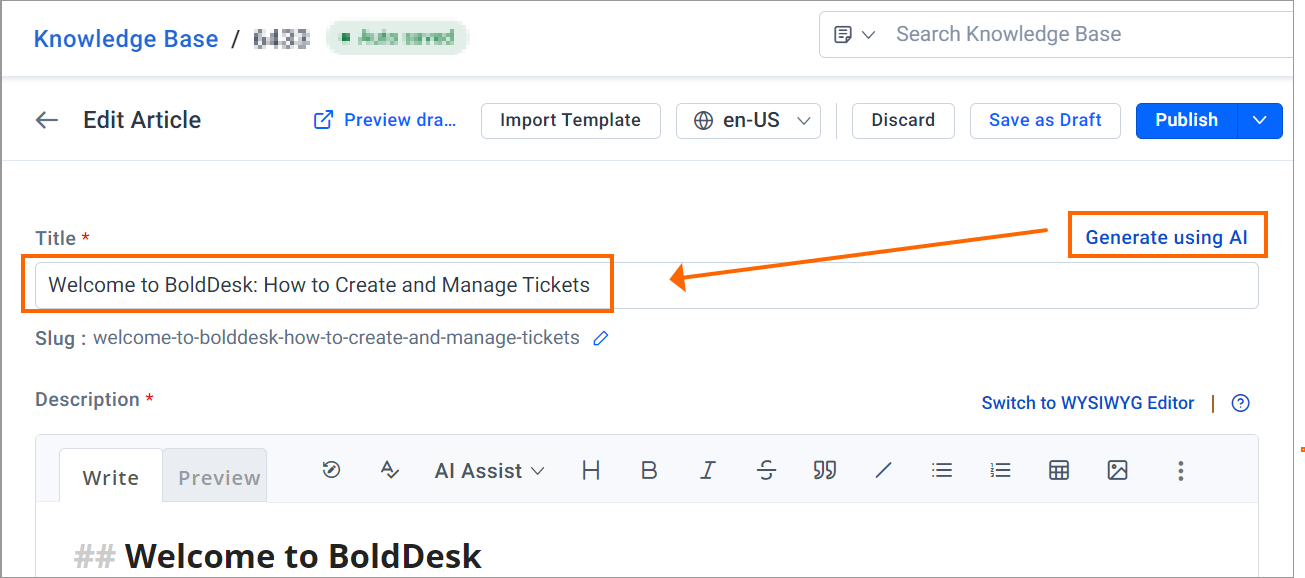Apply strikethrough formatting

point(767,470)
